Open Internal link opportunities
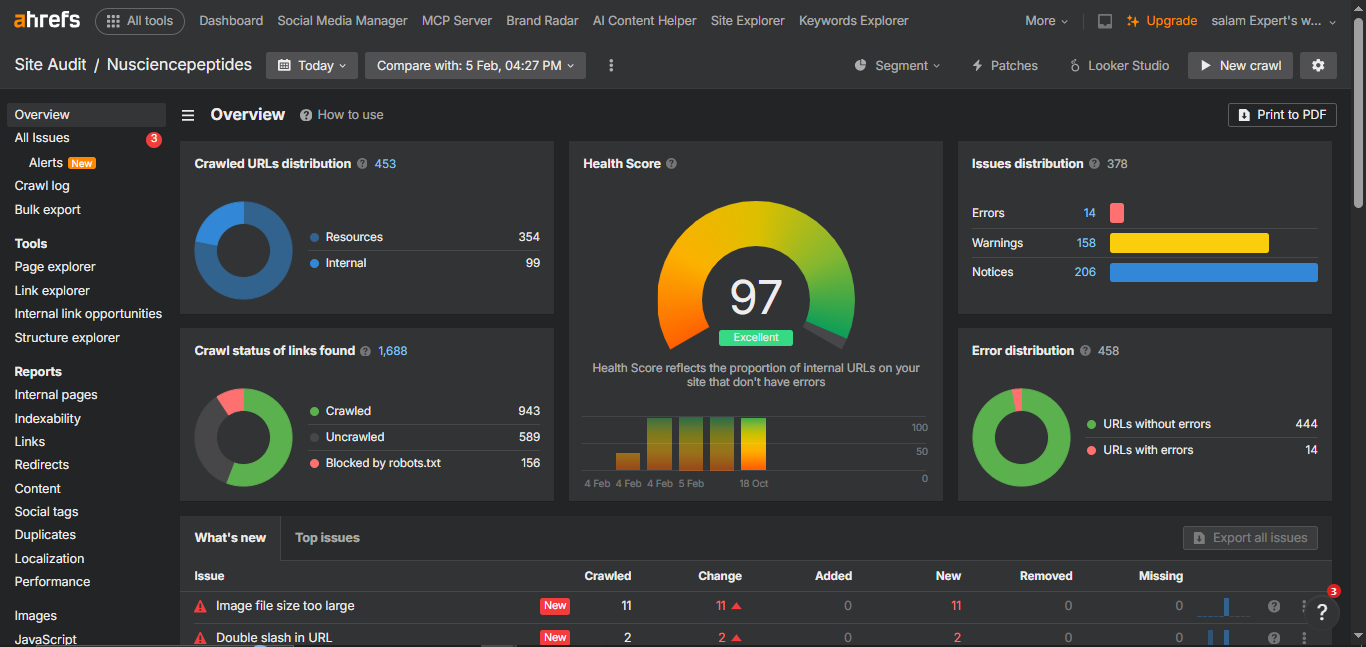 [88, 314]
